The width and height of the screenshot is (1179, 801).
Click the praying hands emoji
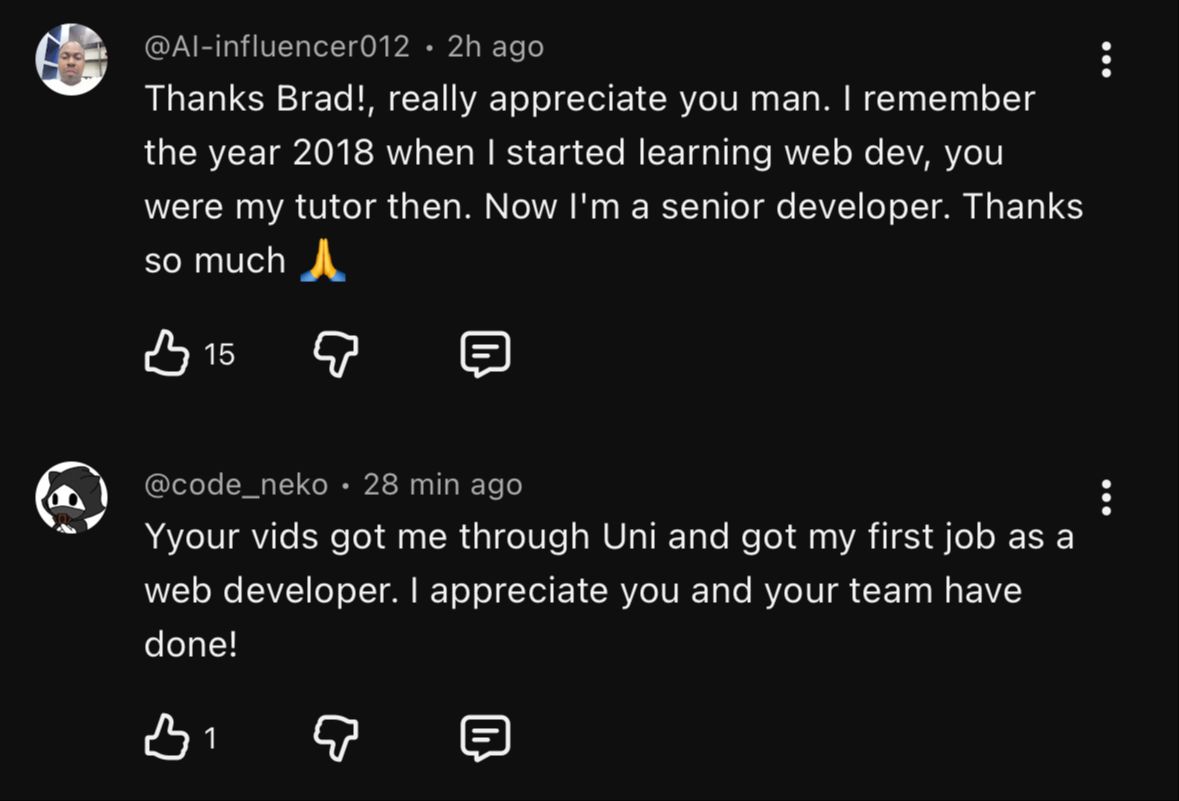click(323, 261)
